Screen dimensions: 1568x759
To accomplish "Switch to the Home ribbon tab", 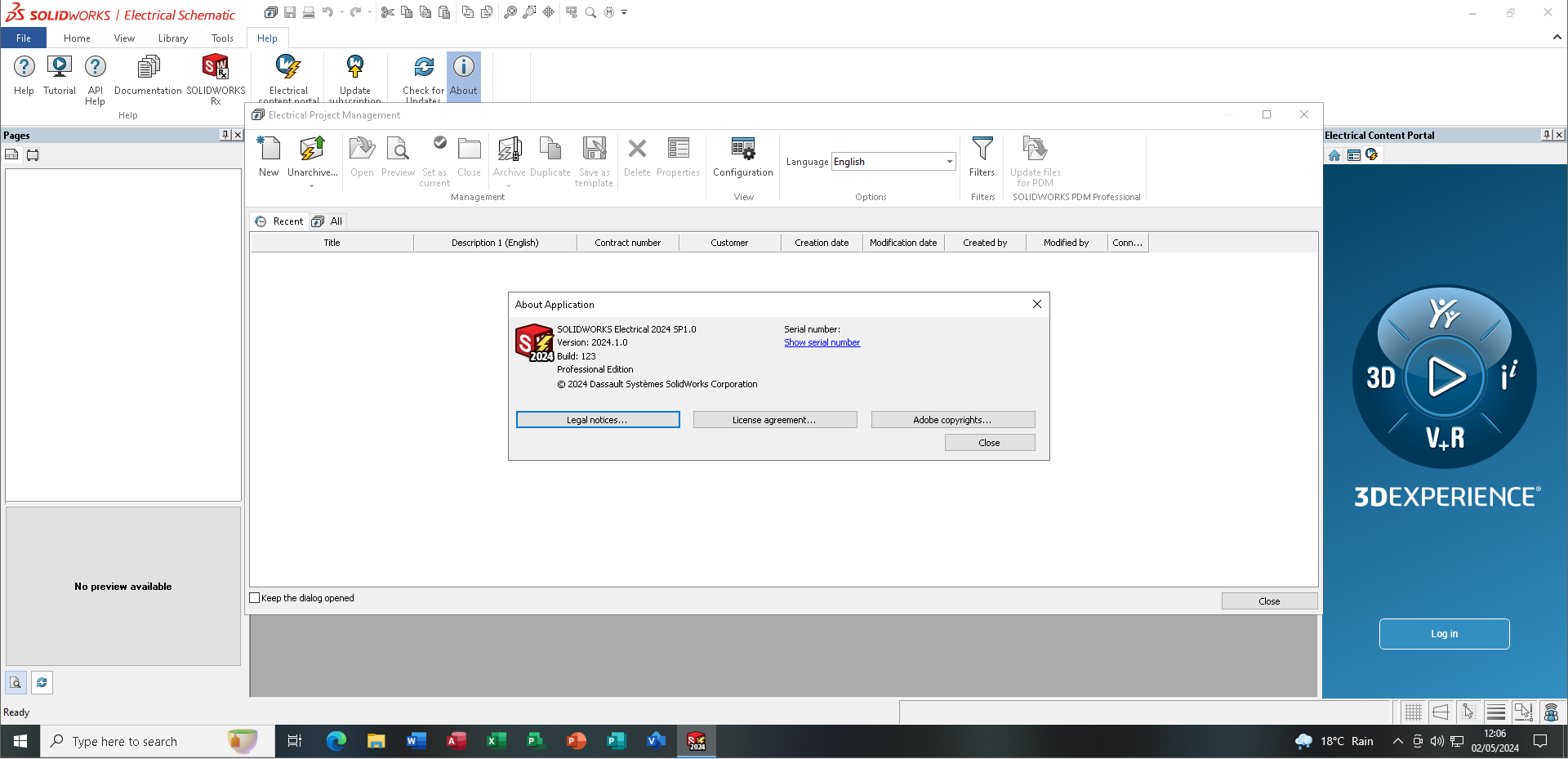I will pos(77,38).
